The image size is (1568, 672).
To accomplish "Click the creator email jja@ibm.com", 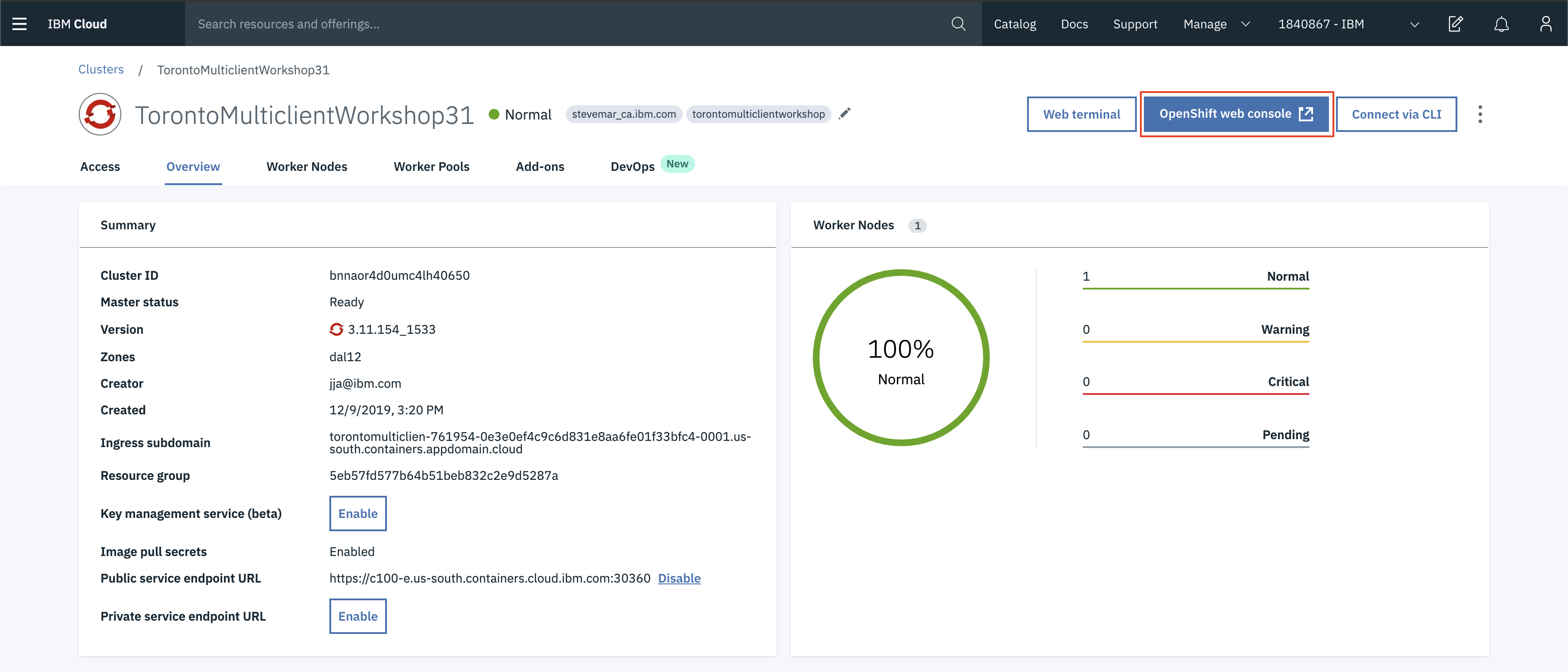I will pyautogui.click(x=365, y=383).
